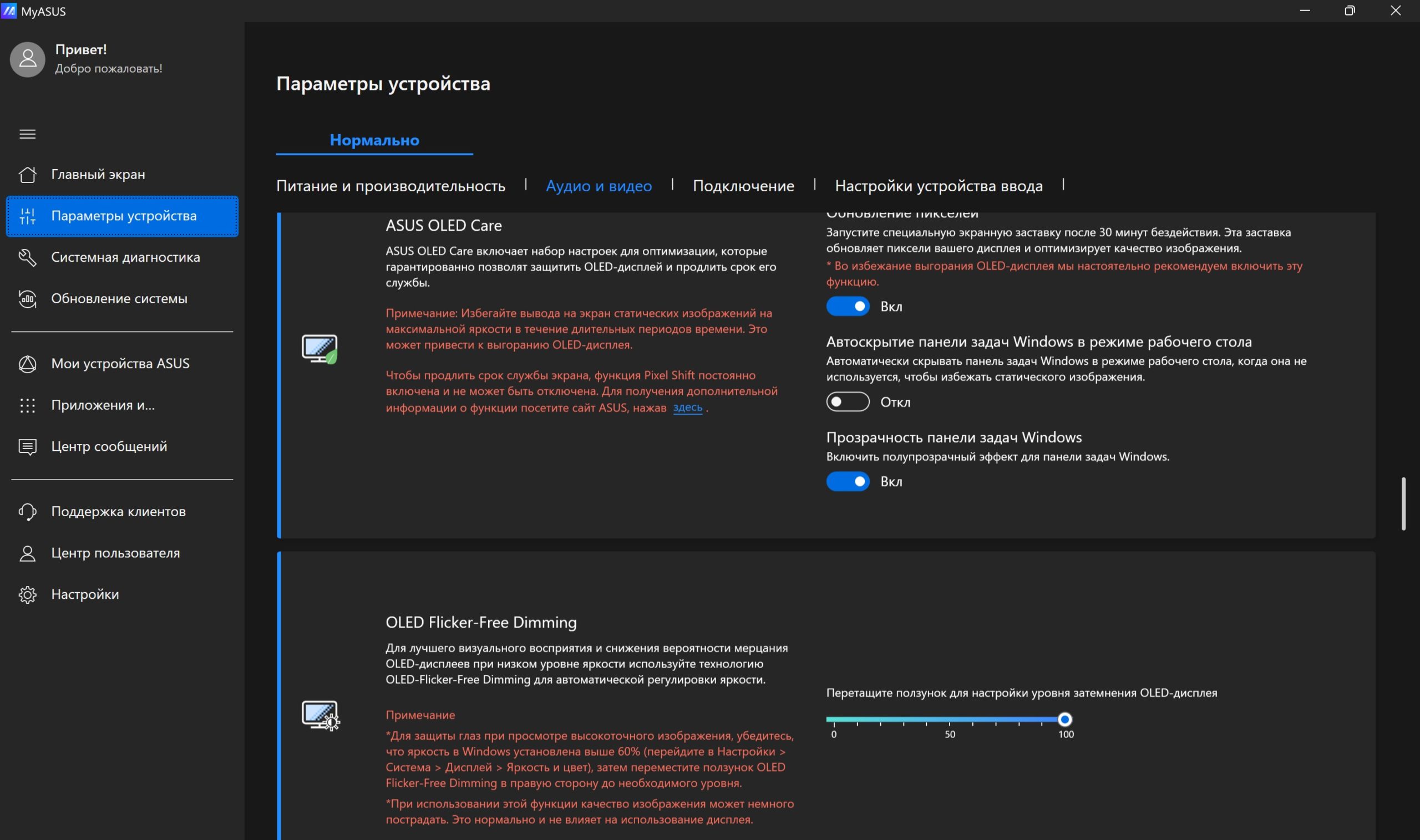Go to the Подключение section

743,186
